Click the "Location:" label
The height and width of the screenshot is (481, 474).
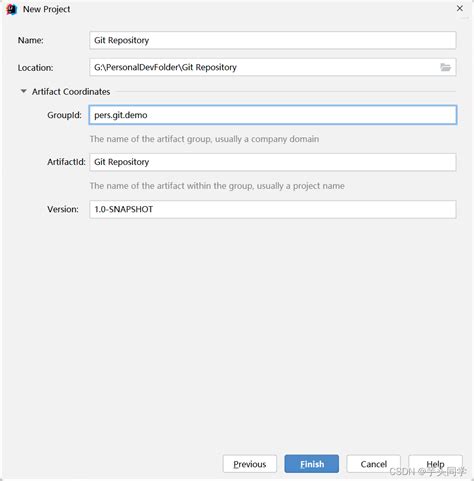tap(35, 68)
